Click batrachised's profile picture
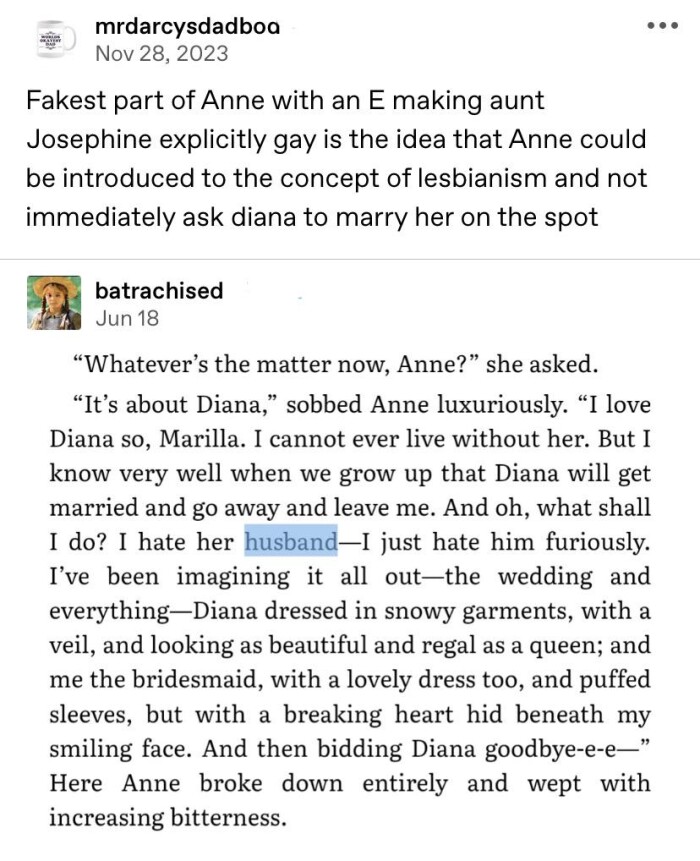The height and width of the screenshot is (861, 700). tap(55, 303)
